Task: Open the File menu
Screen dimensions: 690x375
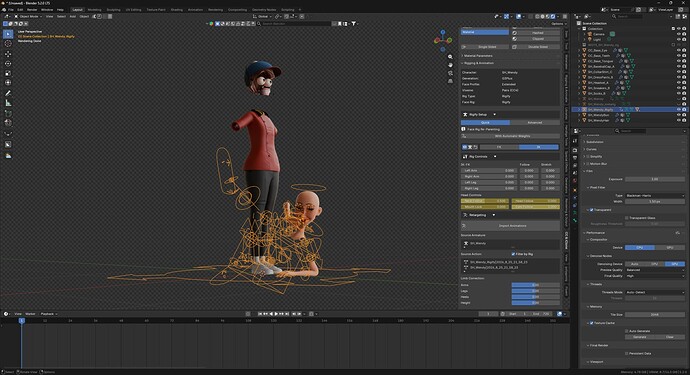Action: [11, 9]
